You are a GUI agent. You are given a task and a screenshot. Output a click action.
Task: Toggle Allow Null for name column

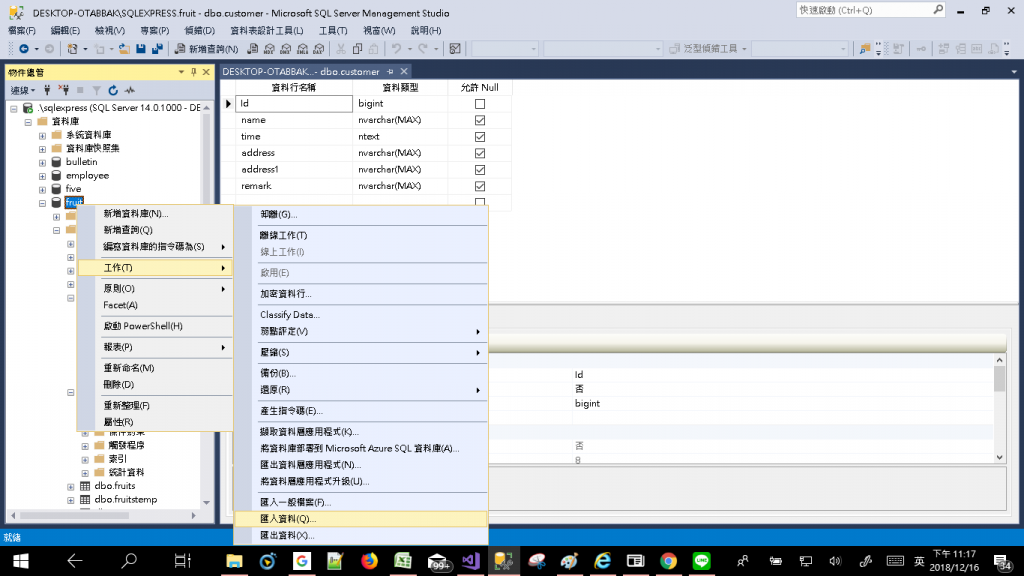pyautogui.click(x=480, y=120)
